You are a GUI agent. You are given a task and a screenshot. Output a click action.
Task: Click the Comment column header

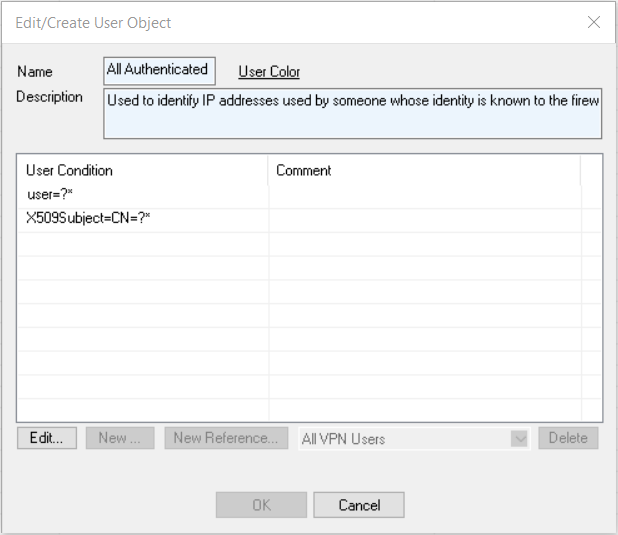[x=424, y=171]
